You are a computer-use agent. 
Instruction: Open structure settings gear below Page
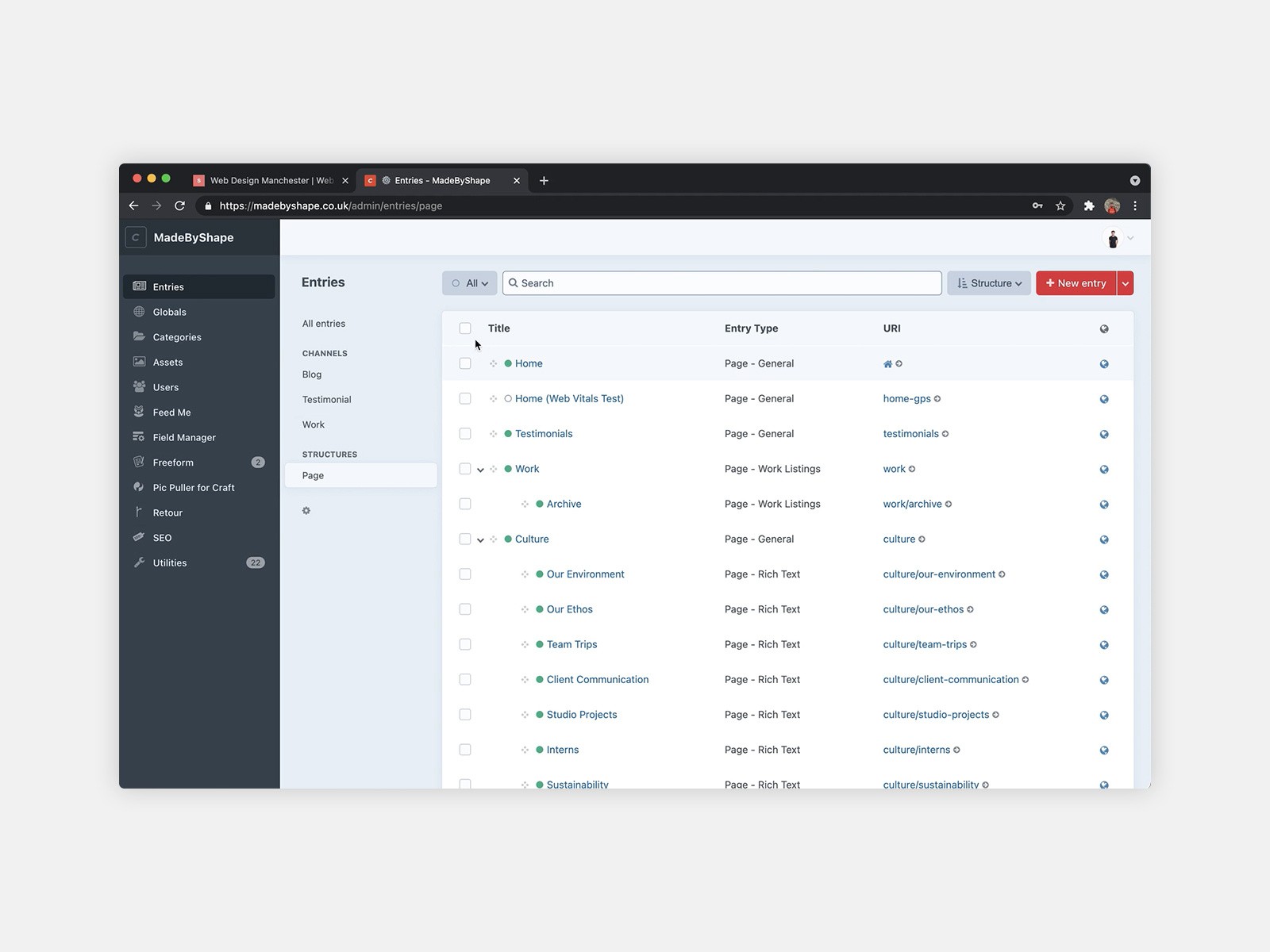306,510
